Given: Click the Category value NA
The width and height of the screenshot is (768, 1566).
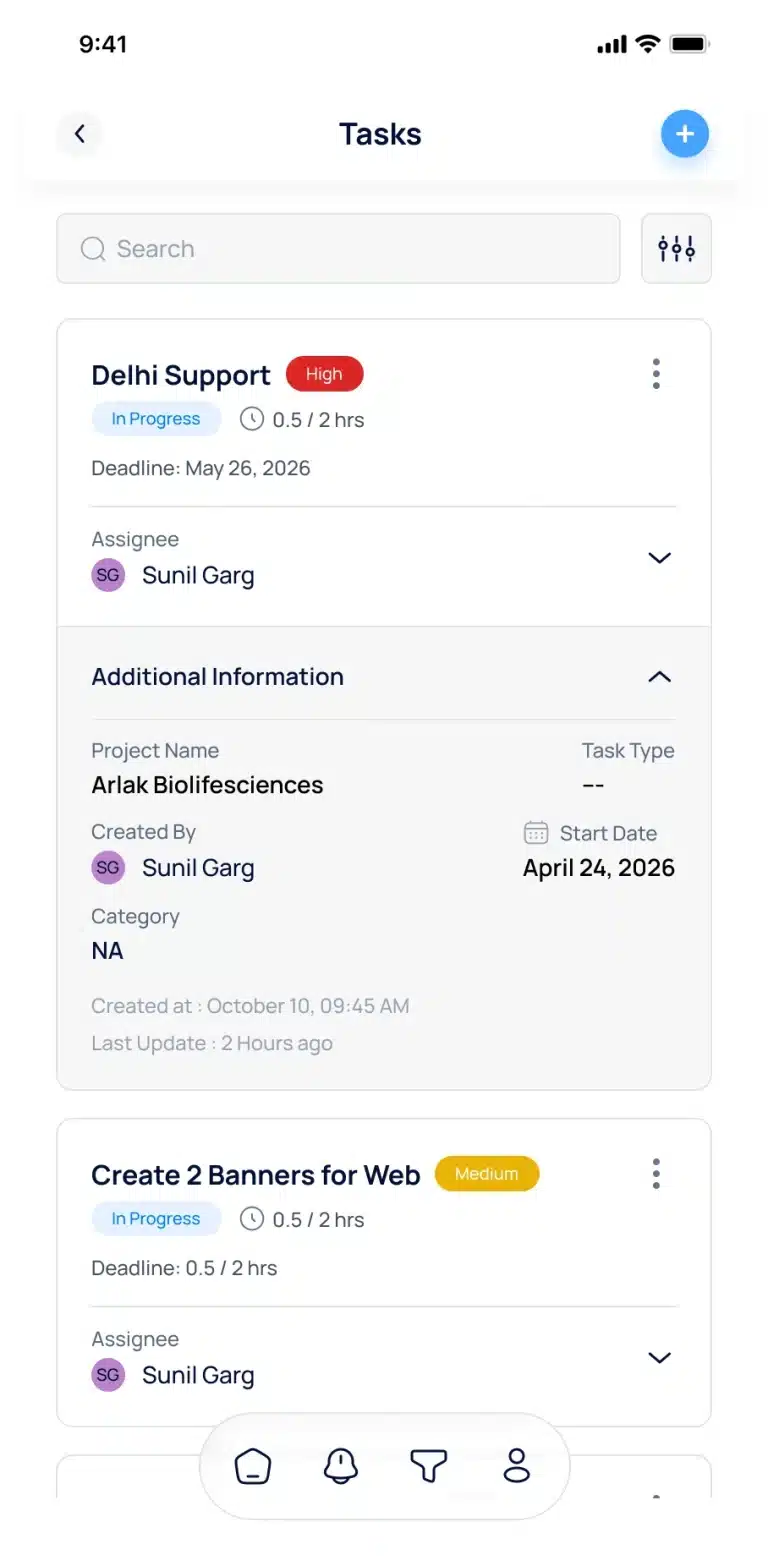Looking at the screenshot, I should 107,951.
